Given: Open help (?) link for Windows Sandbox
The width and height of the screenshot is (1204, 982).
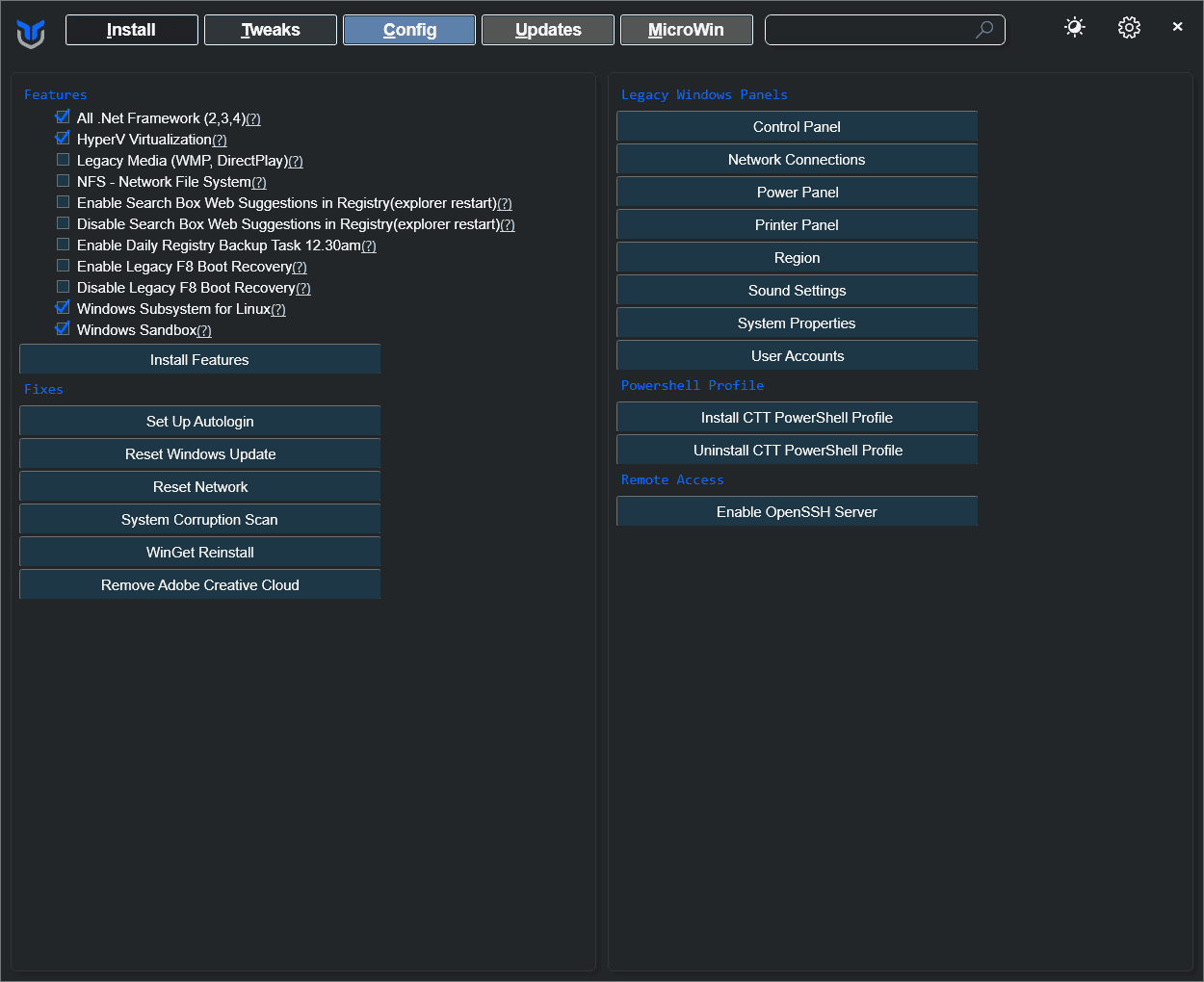Looking at the screenshot, I should point(204,331).
